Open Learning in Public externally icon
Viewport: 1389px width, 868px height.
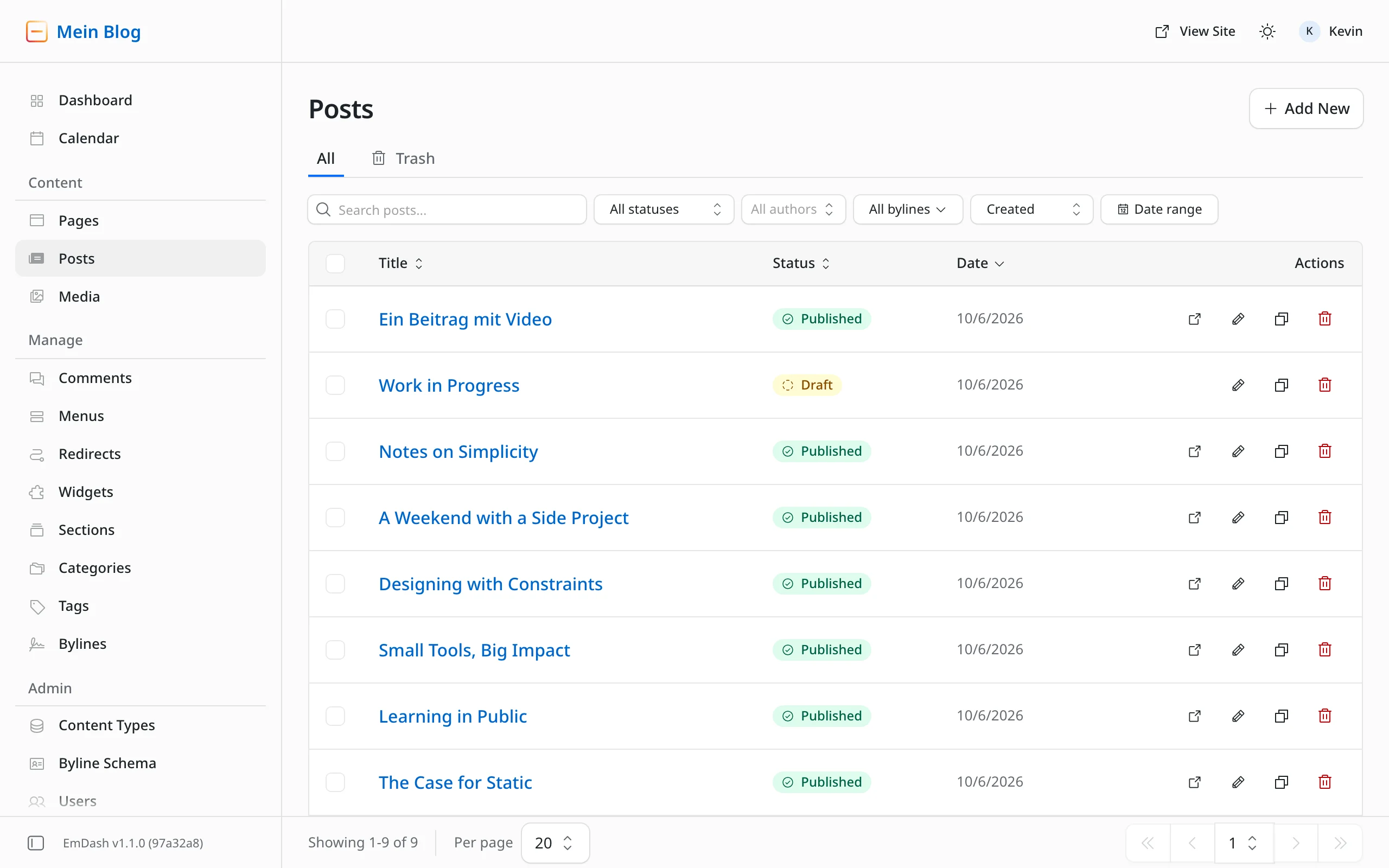coord(1194,716)
